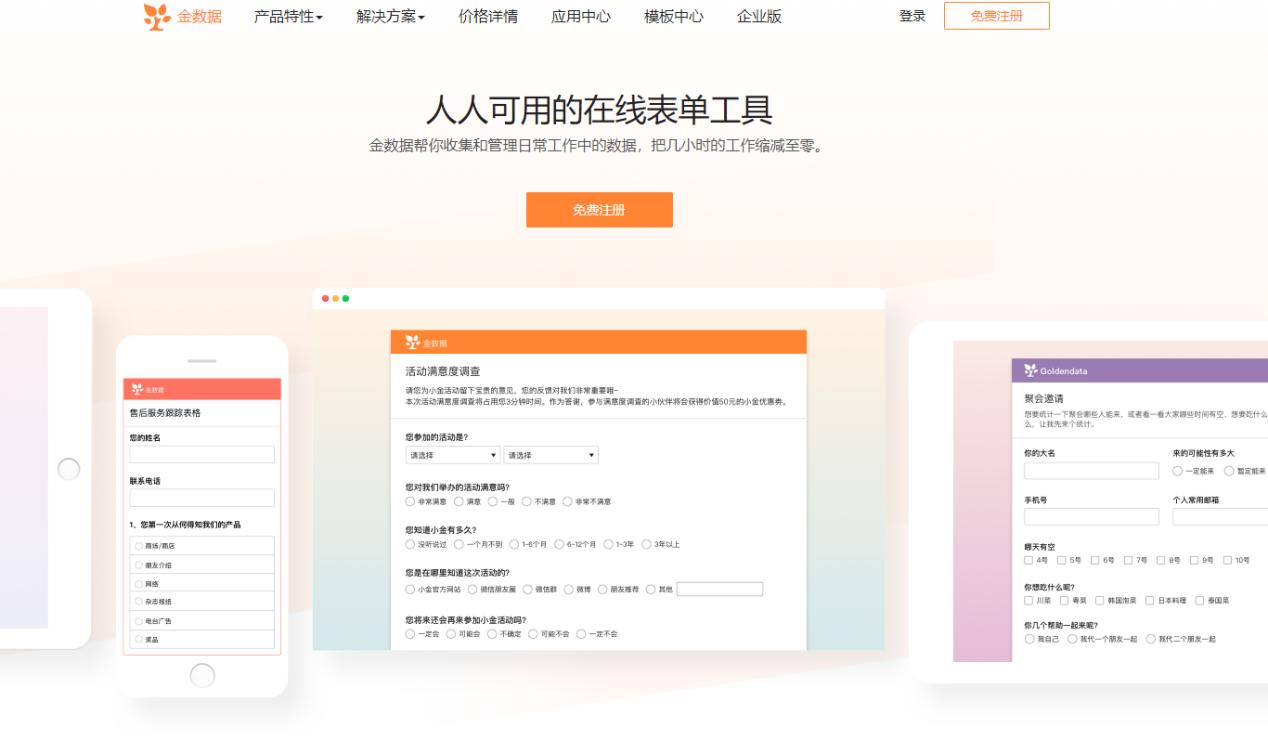Screen dimensions: 1268x740
Task: Click the 登录 link
Action: point(911,16)
